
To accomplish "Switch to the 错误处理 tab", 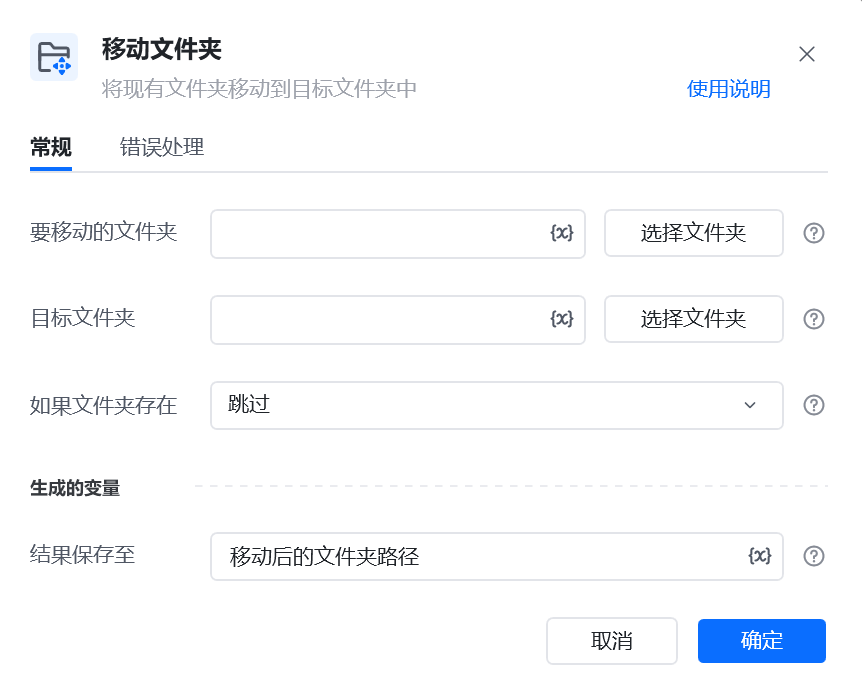I will click(x=162, y=147).
